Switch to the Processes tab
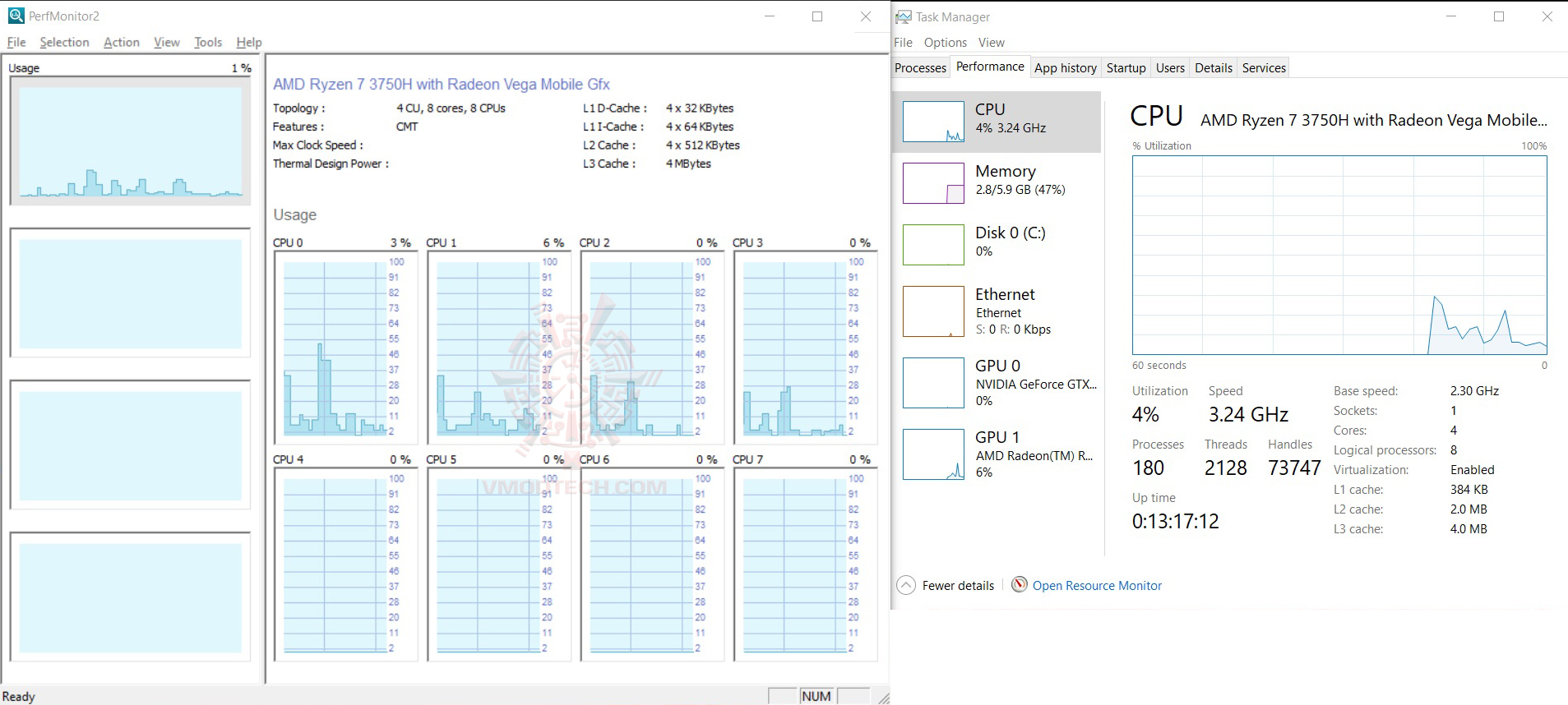 pyautogui.click(x=921, y=68)
